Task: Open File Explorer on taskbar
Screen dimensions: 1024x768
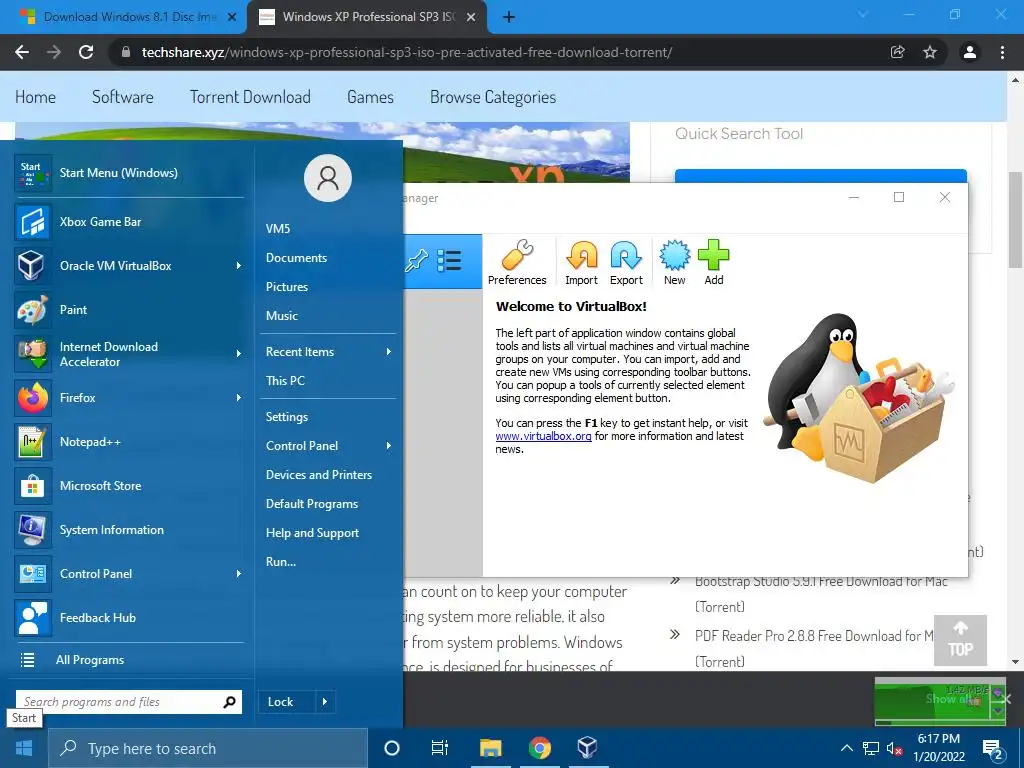Action: pyautogui.click(x=490, y=748)
